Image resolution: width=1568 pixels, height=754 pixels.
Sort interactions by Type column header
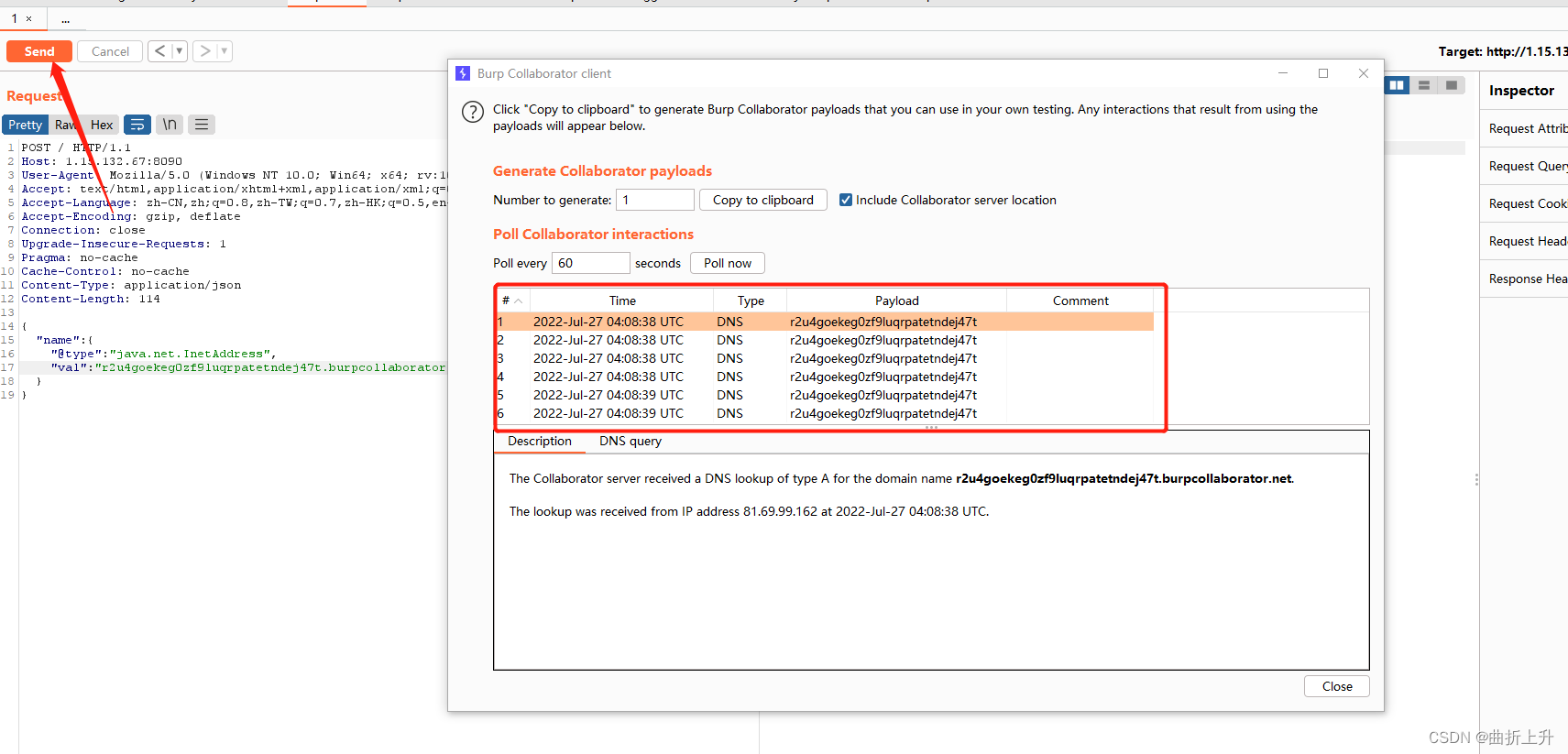[x=751, y=301]
